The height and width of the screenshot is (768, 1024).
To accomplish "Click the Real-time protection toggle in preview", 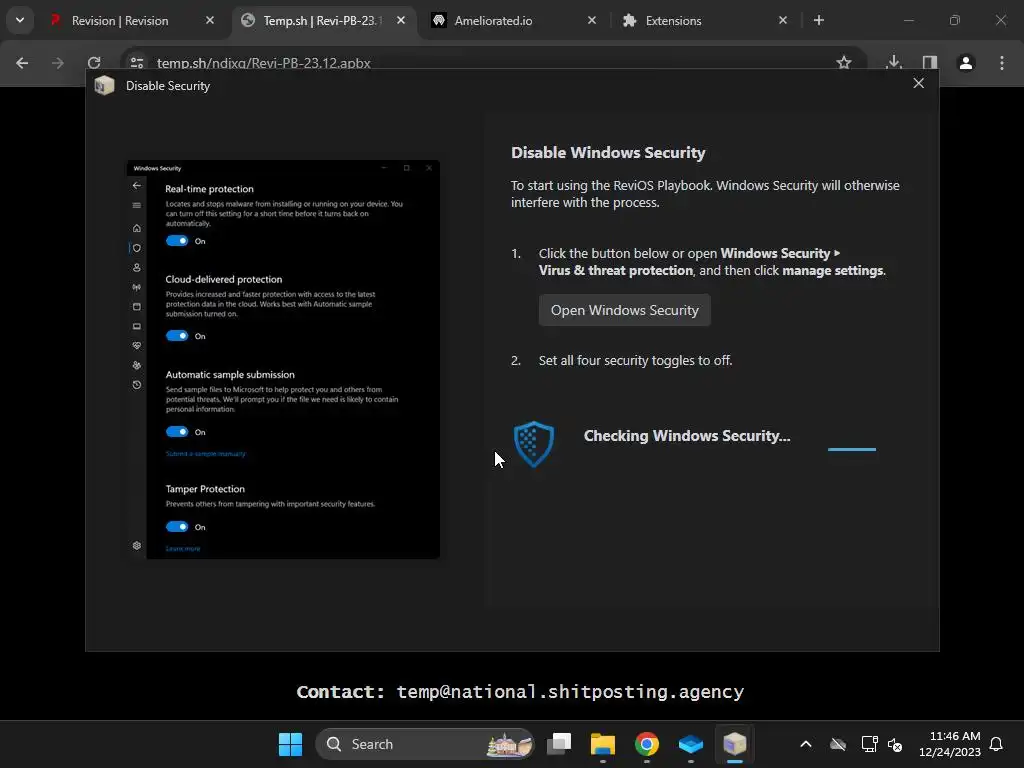I will 177,240.
